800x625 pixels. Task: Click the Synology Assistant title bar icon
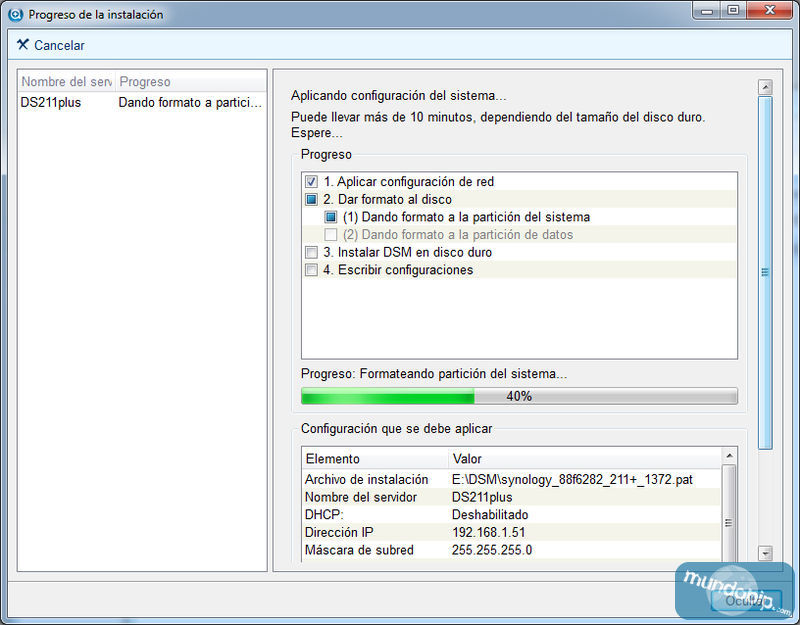pos(16,14)
